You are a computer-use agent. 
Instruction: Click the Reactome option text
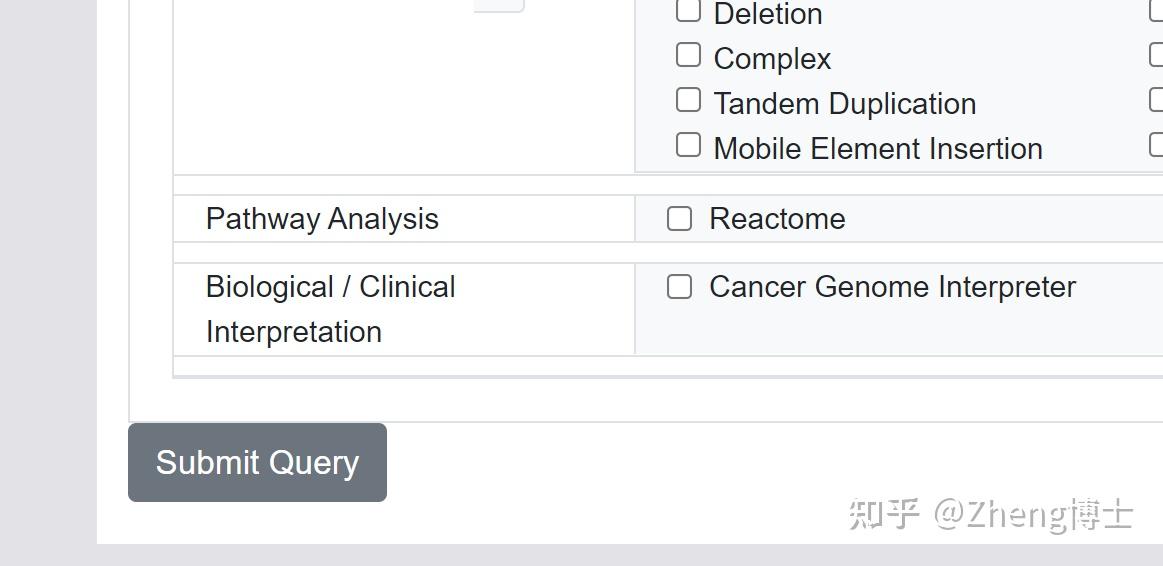[776, 219]
